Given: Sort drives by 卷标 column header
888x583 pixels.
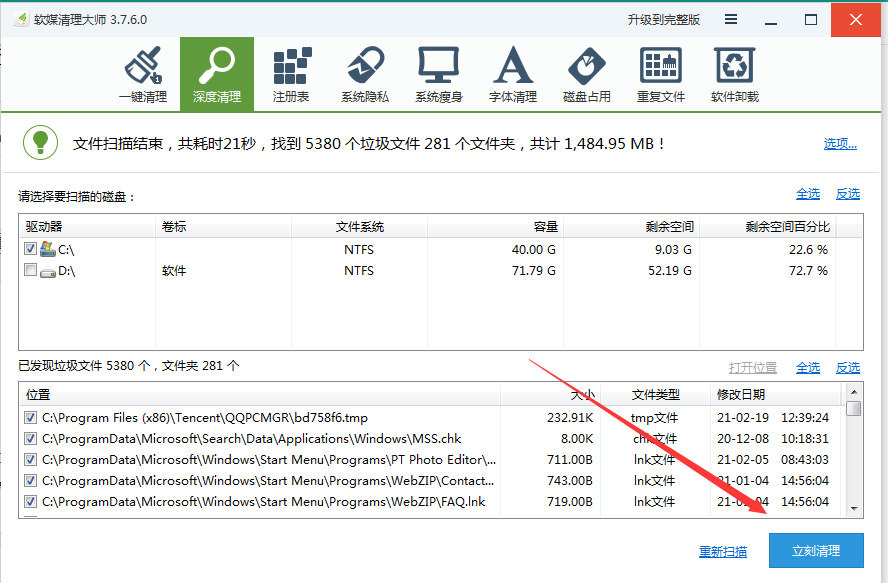Looking at the screenshot, I should [x=223, y=227].
